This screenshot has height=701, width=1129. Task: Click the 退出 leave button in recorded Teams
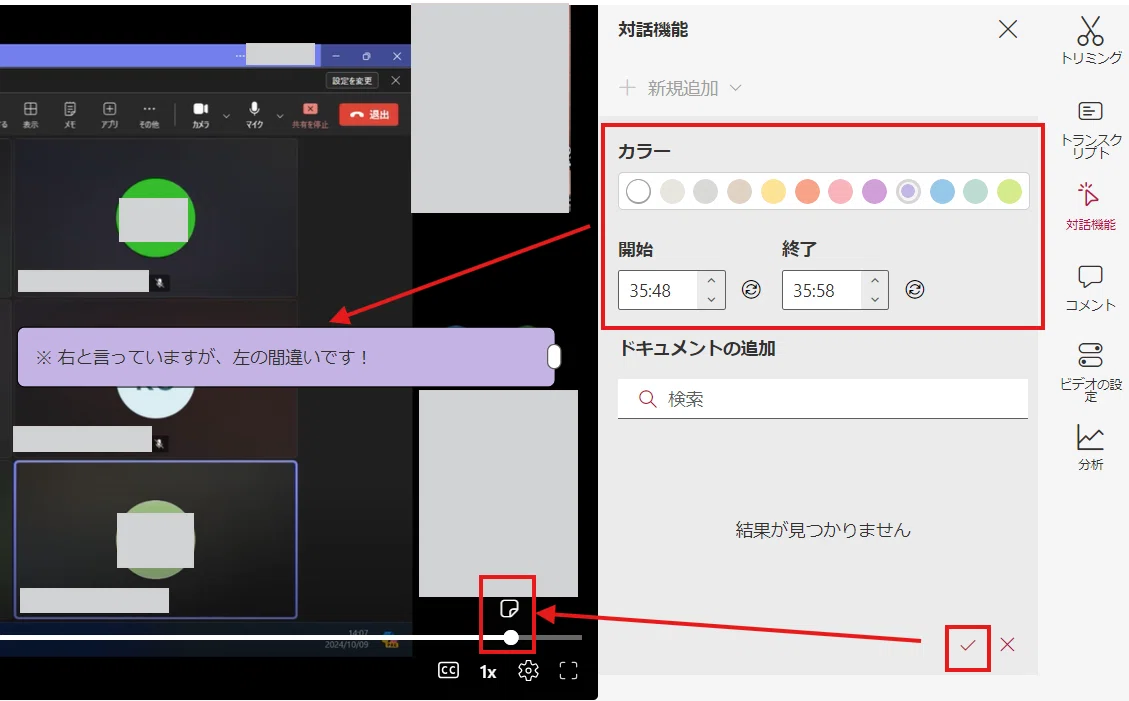click(x=369, y=114)
